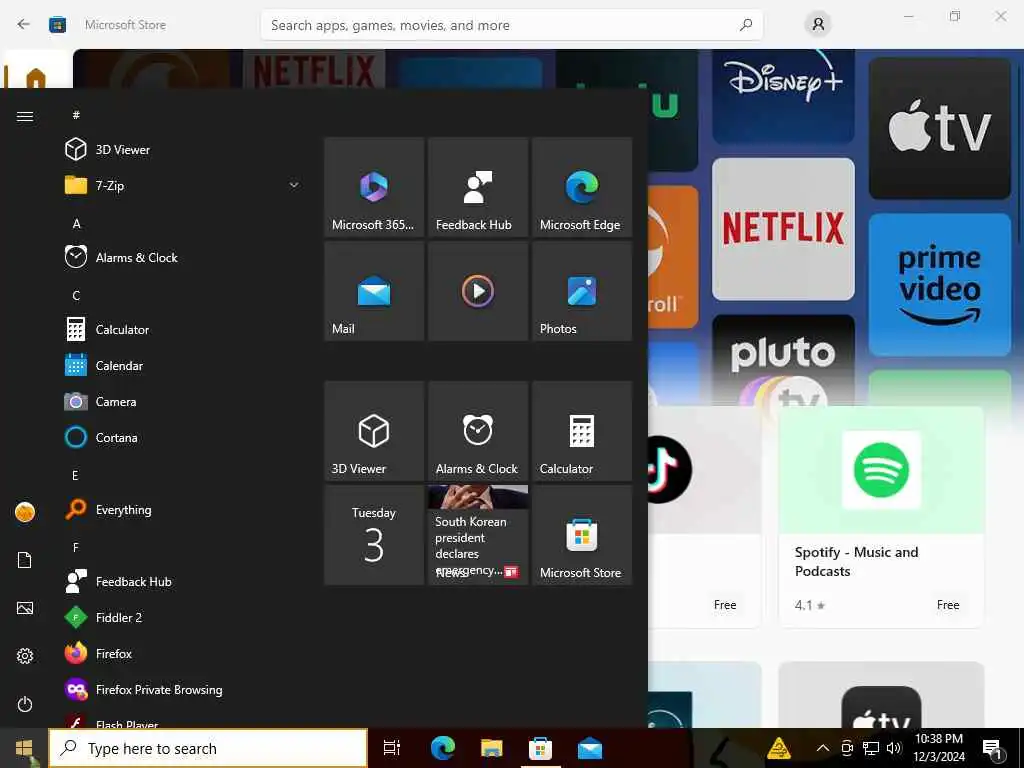Image resolution: width=1024 pixels, height=768 pixels.
Task: Show hidden system tray icons
Action: [x=822, y=748]
